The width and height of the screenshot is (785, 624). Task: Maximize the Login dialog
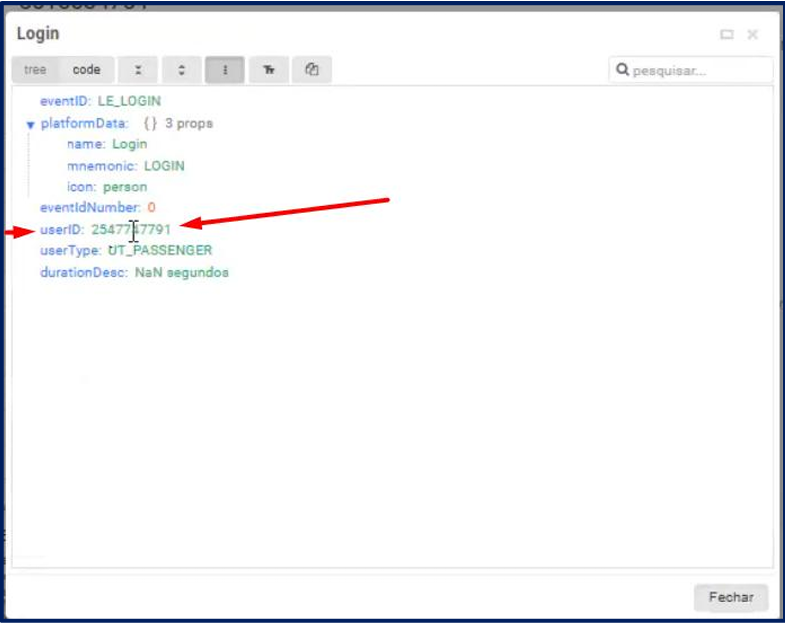pos(727,34)
